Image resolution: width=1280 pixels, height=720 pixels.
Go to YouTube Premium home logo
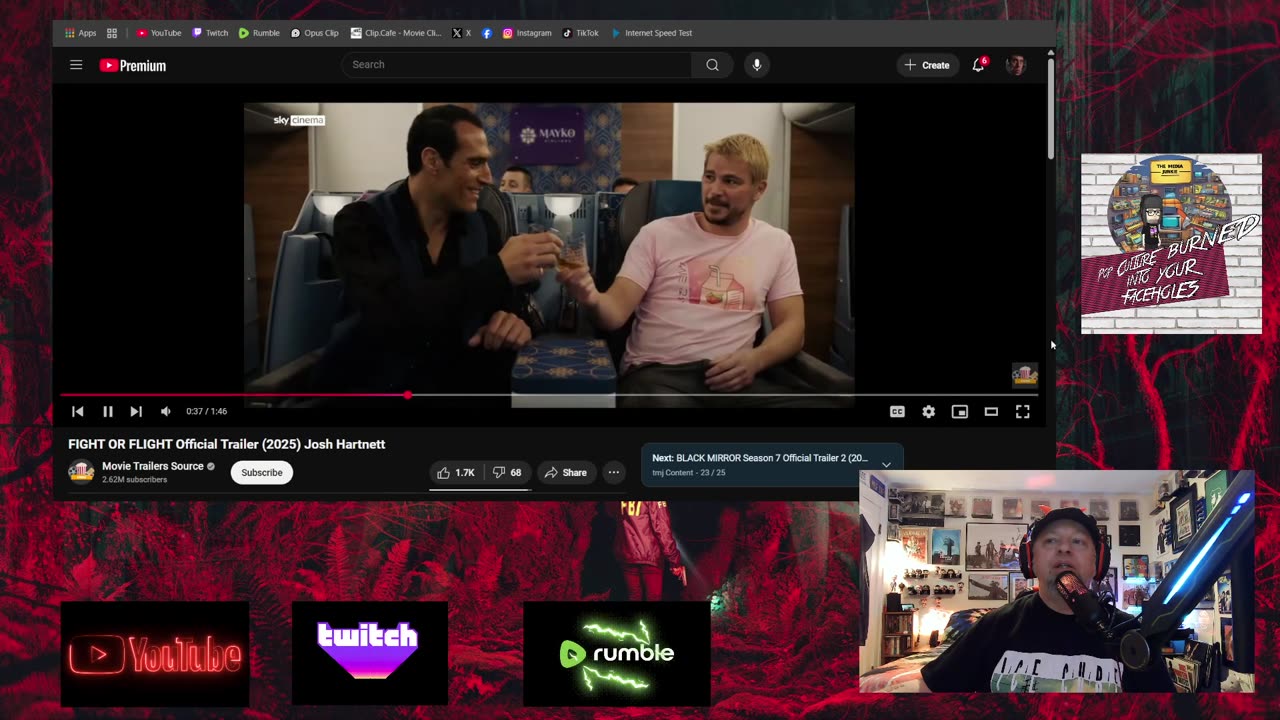[x=133, y=65]
